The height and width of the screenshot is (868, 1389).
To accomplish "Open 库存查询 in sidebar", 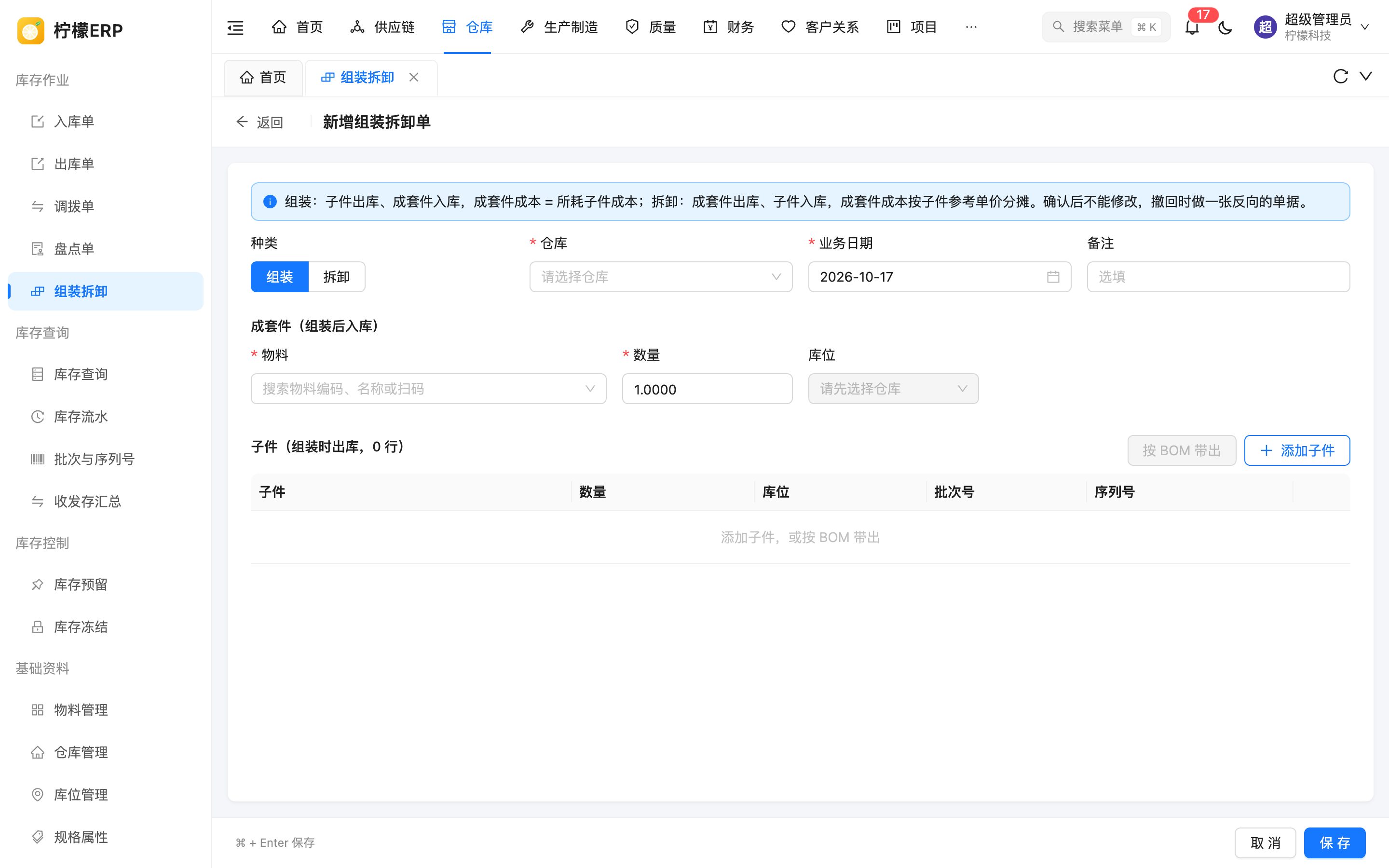I will point(106,374).
